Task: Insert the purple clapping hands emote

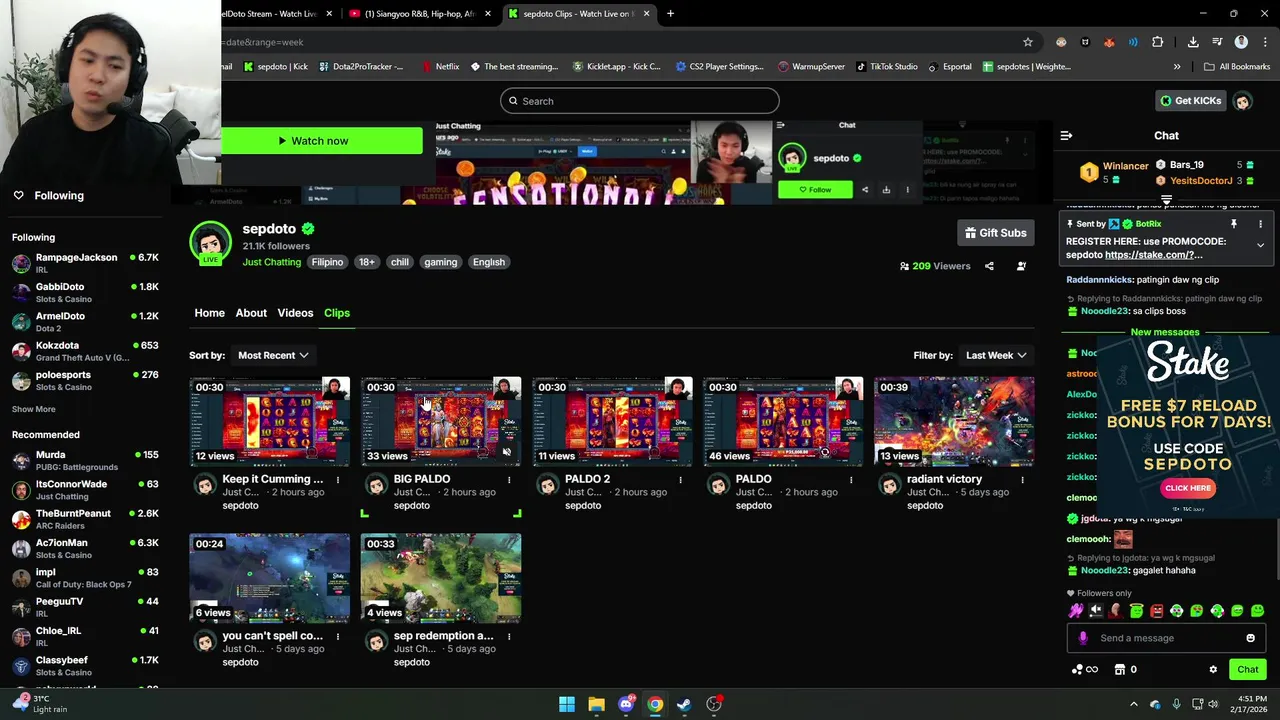Action: (1076, 611)
